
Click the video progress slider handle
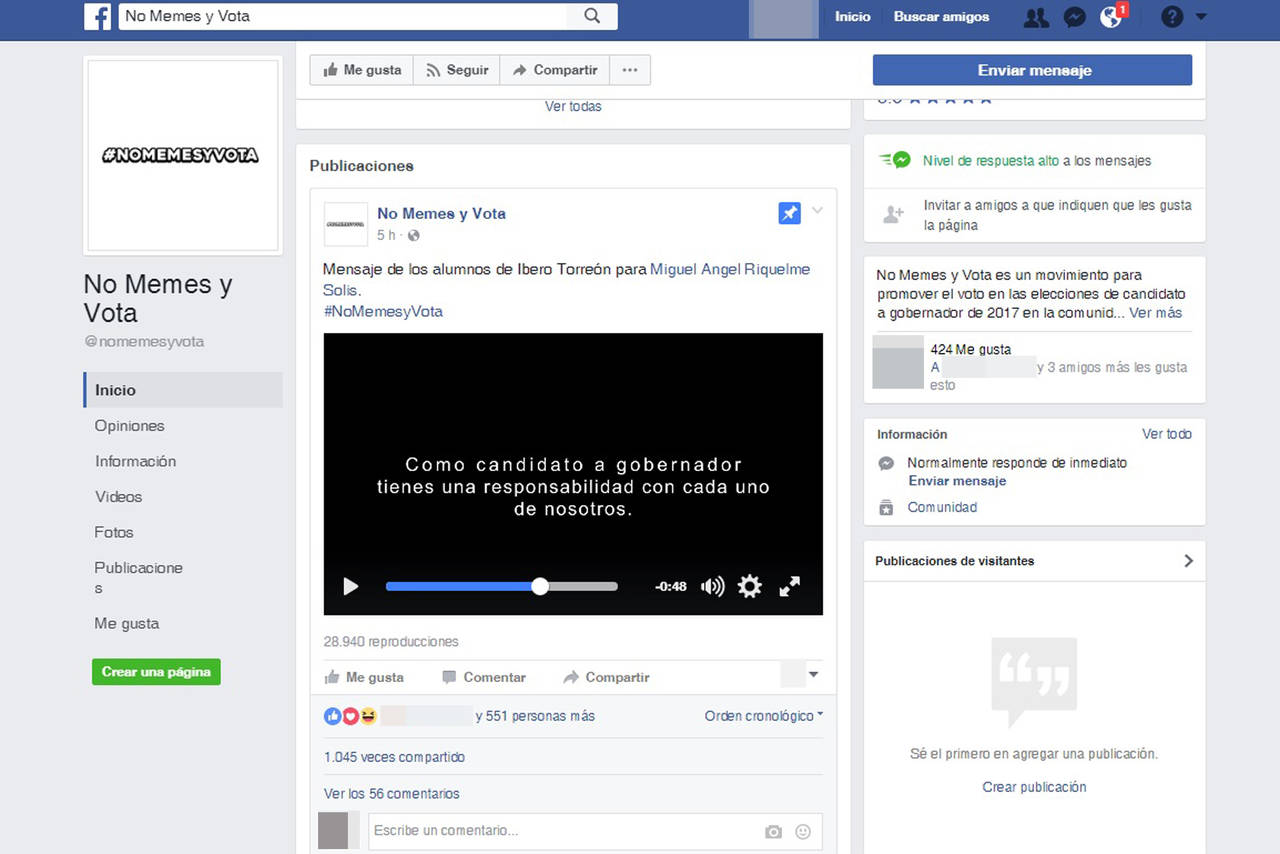(540, 586)
